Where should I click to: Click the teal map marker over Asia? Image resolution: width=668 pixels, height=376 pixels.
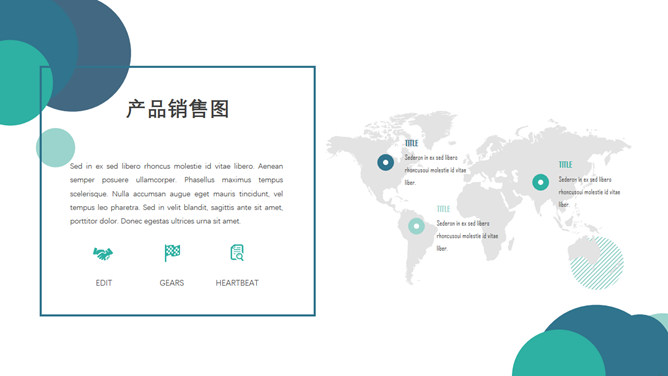[x=541, y=182]
